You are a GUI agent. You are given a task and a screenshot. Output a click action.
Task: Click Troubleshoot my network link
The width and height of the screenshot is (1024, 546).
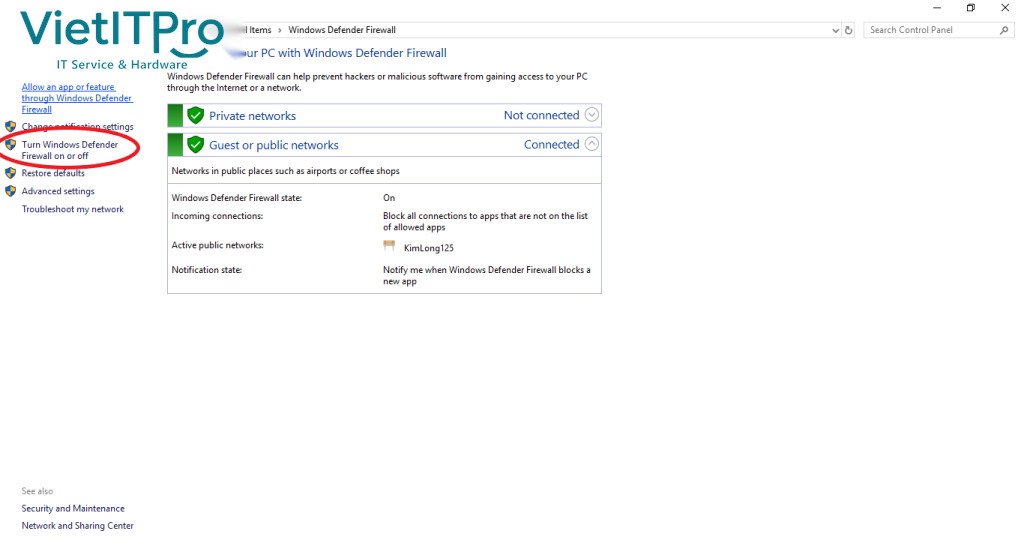pyautogui.click(x=72, y=209)
